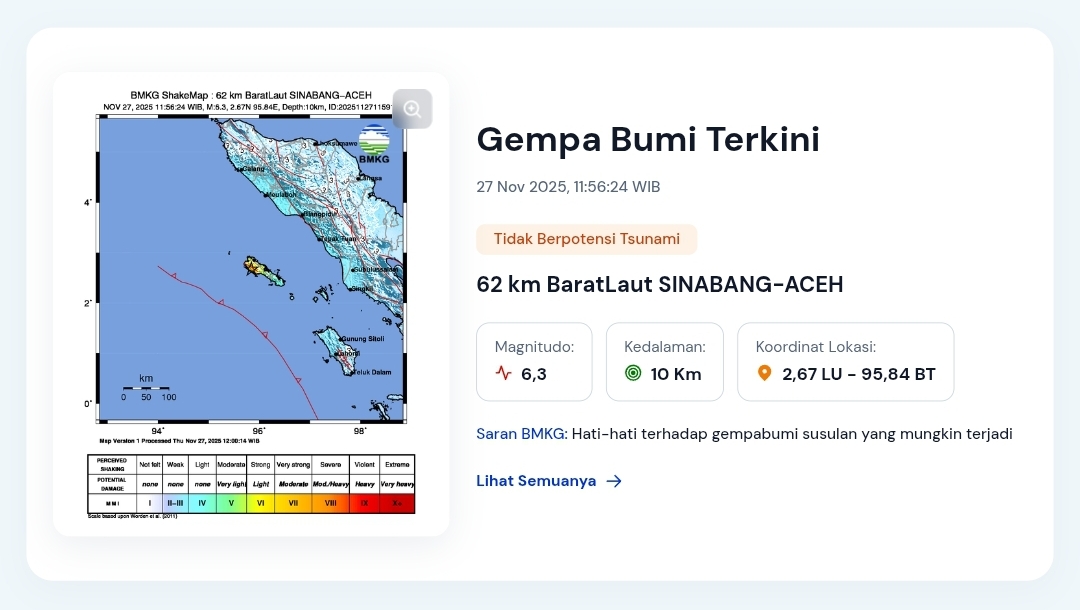Open the Lihat Semuanya link
Screen dimensions: 1080x610
(537, 481)
